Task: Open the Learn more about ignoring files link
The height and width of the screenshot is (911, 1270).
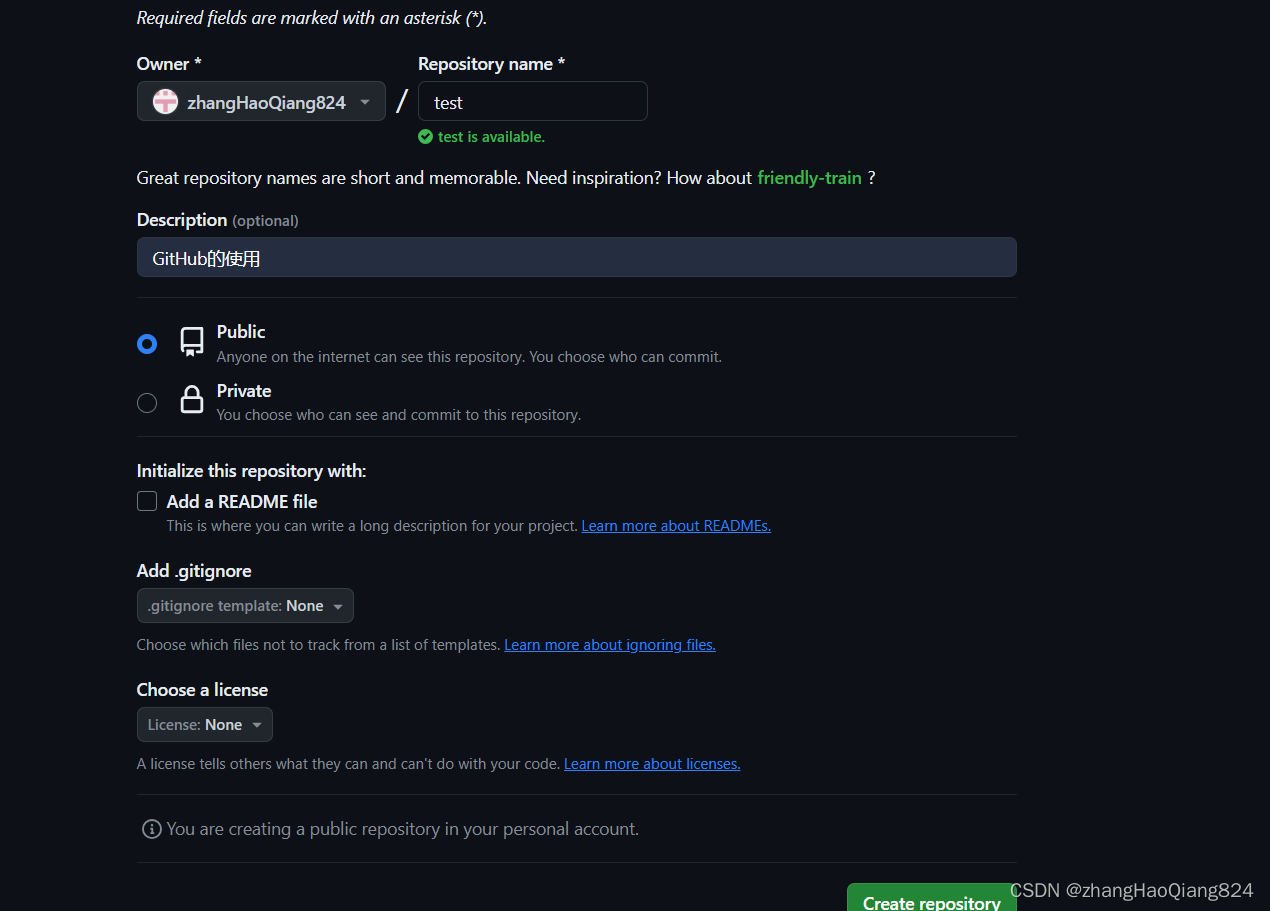Action: pyautogui.click(x=610, y=645)
